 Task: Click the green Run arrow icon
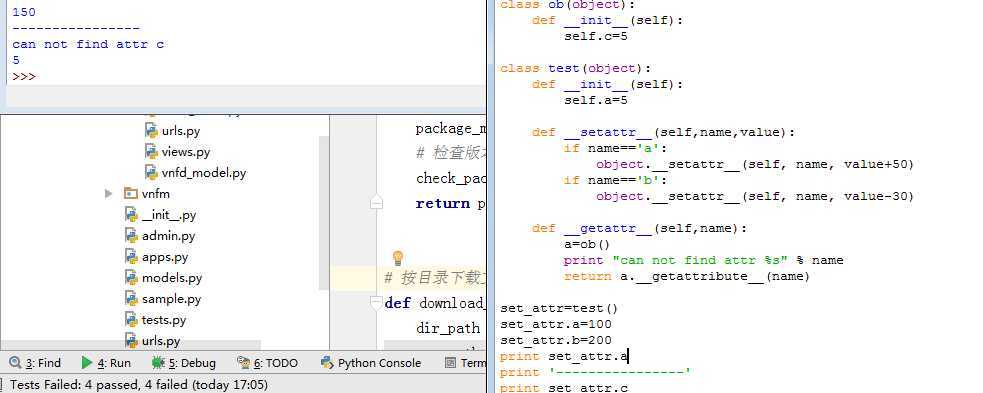[x=87, y=362]
